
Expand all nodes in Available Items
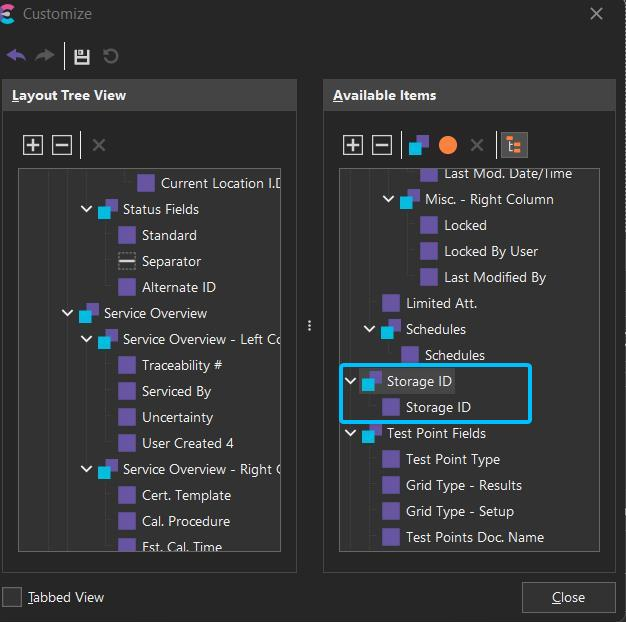pyautogui.click(x=353, y=145)
